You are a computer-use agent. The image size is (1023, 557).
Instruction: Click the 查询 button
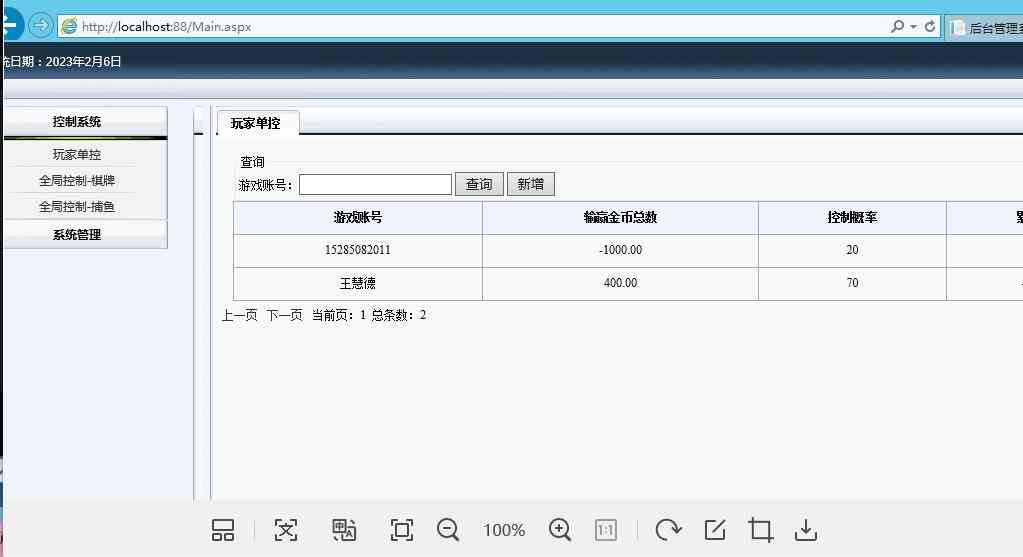(479, 184)
